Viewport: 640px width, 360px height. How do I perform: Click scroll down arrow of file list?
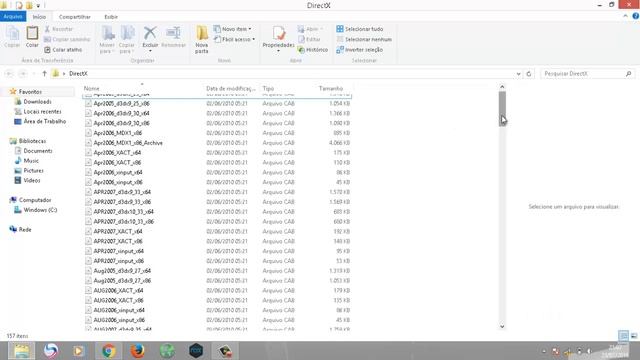tap(502, 326)
